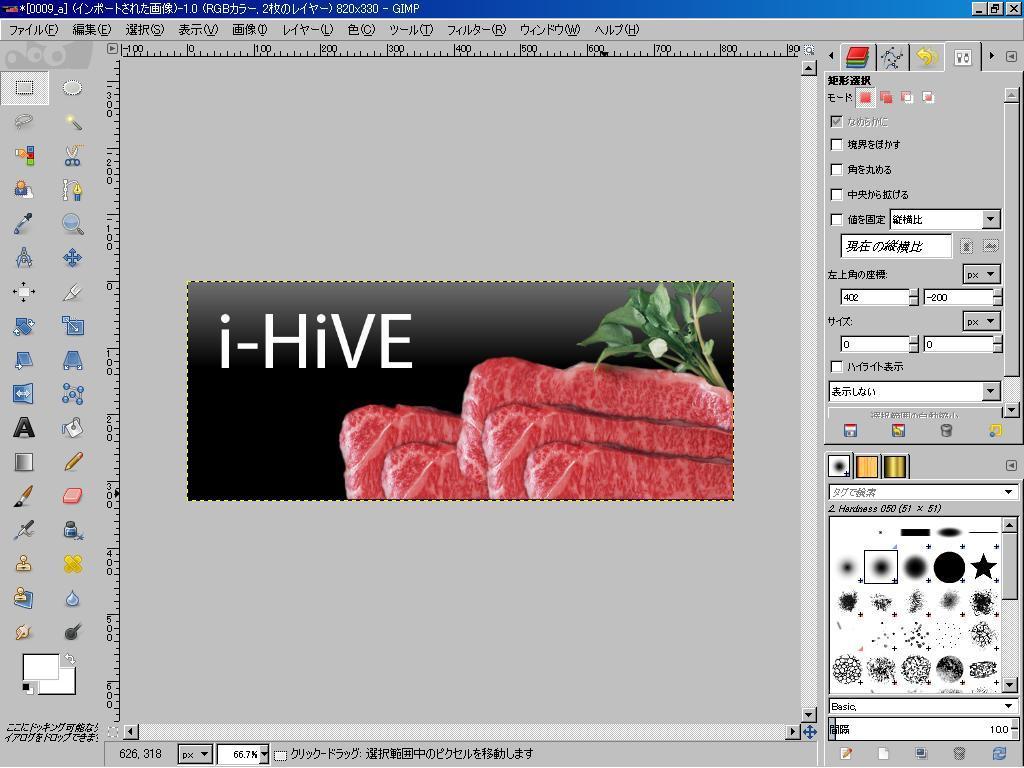Enable the 境界をぼかす checkbox
The height and width of the screenshot is (768, 1024).
tap(837, 145)
